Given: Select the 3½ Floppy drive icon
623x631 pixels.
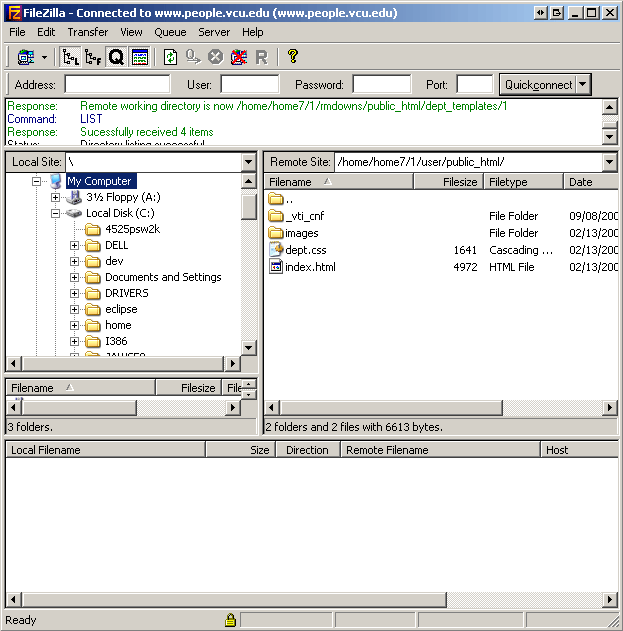Looking at the screenshot, I should click(x=74, y=197).
